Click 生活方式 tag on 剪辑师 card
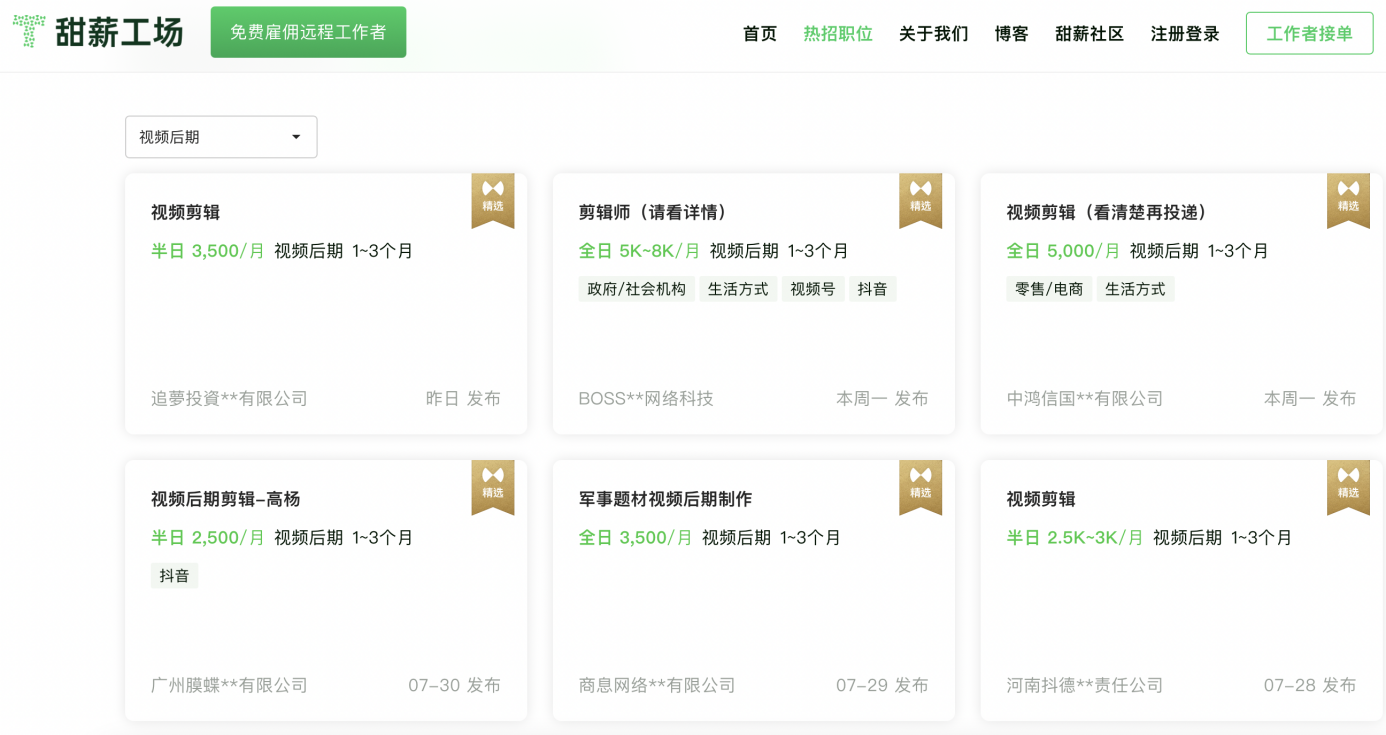 [x=738, y=289]
